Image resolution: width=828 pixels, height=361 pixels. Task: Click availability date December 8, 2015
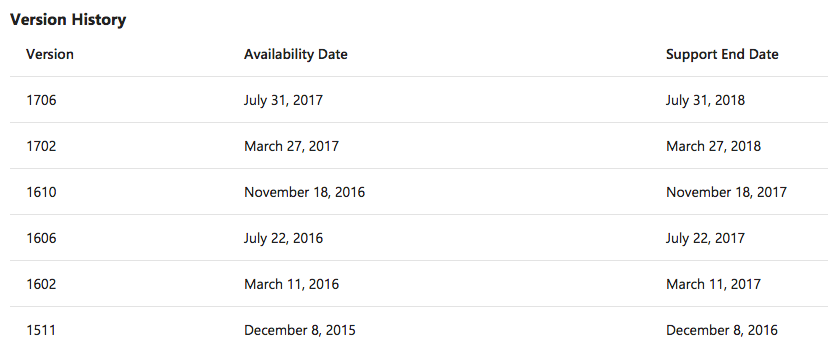(299, 330)
